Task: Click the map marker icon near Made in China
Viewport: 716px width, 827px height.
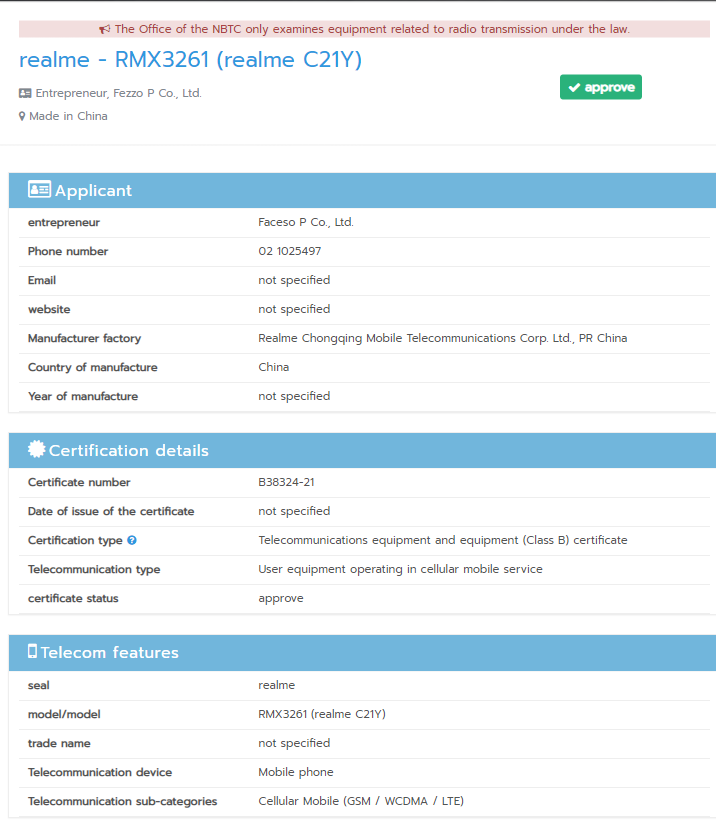Action: (22, 116)
